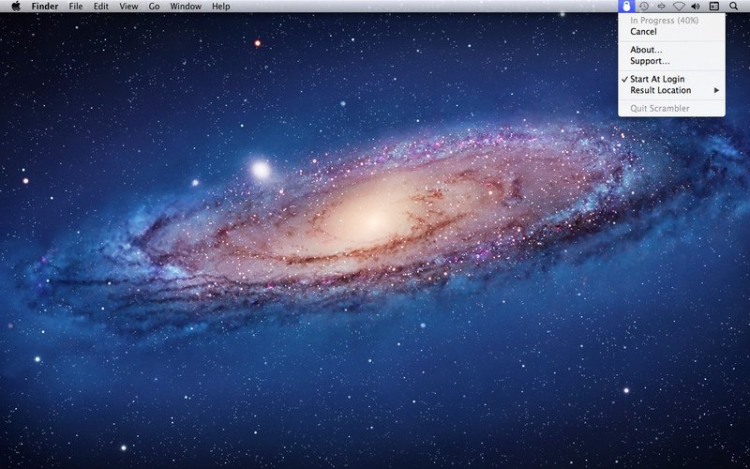The height and width of the screenshot is (469, 750).
Task: Toggle Start At Login checkmark
Action: coord(672,79)
